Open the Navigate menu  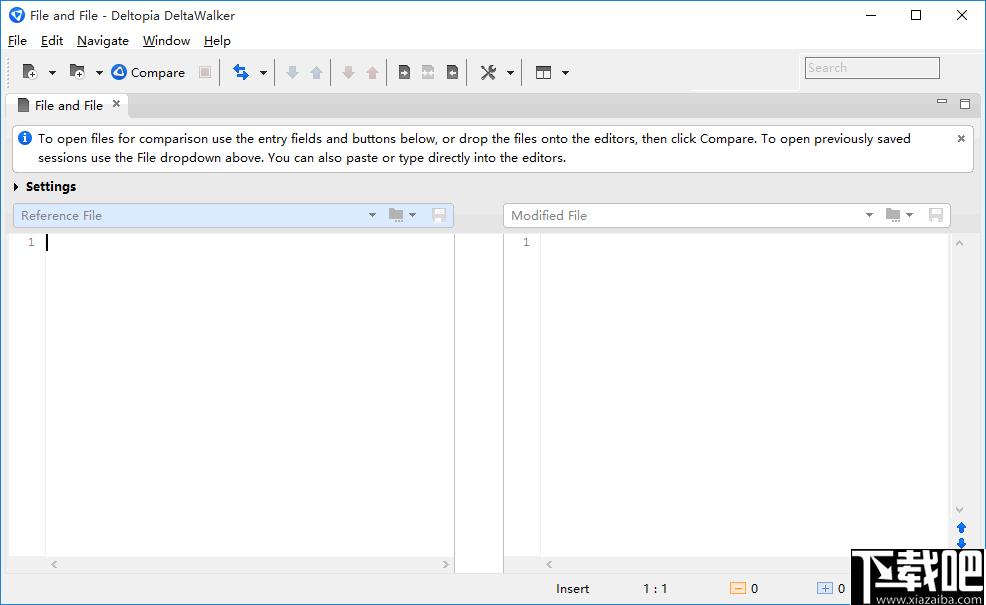(102, 41)
